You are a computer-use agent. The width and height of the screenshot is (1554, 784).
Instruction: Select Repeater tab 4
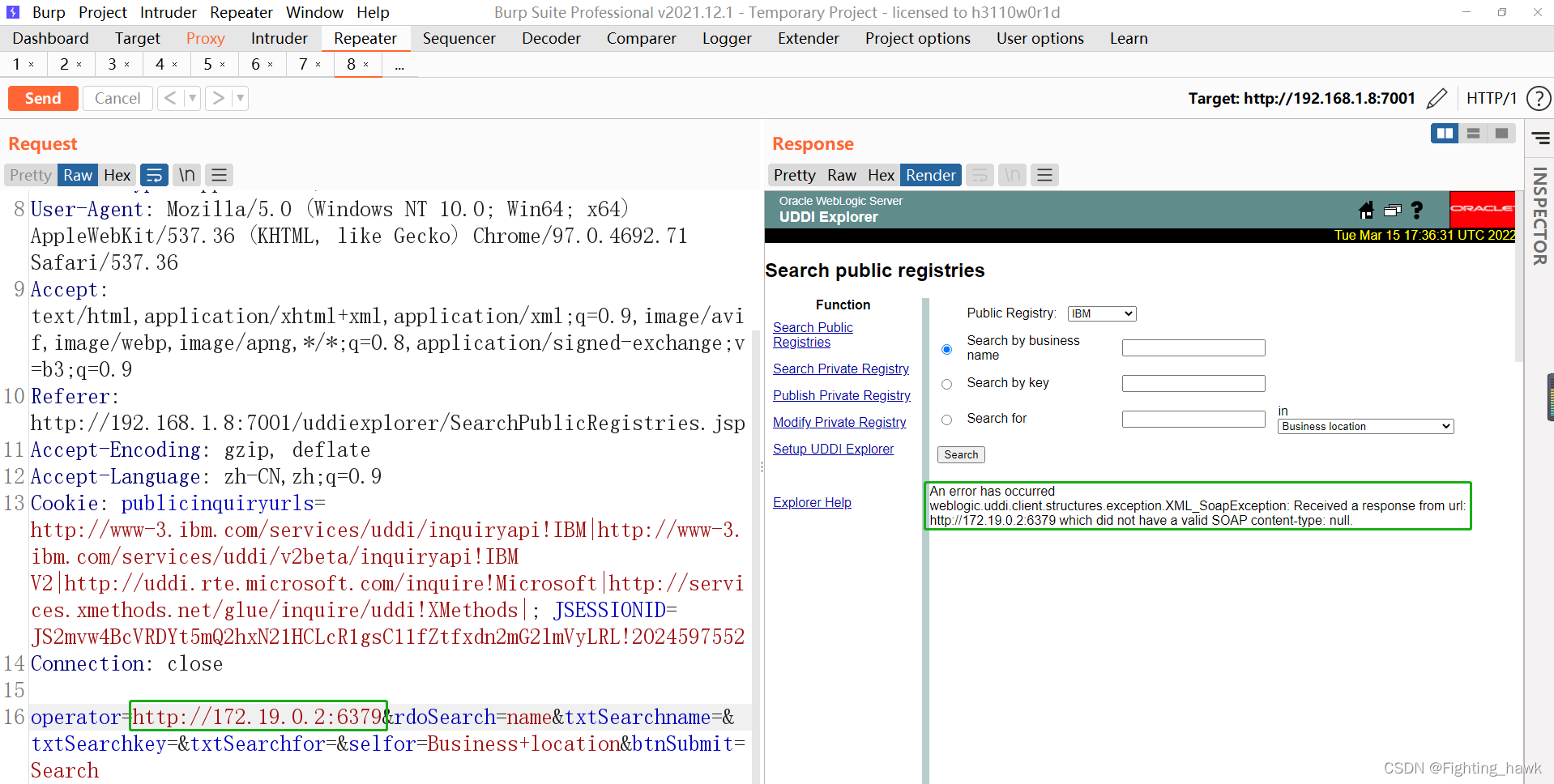(160, 64)
